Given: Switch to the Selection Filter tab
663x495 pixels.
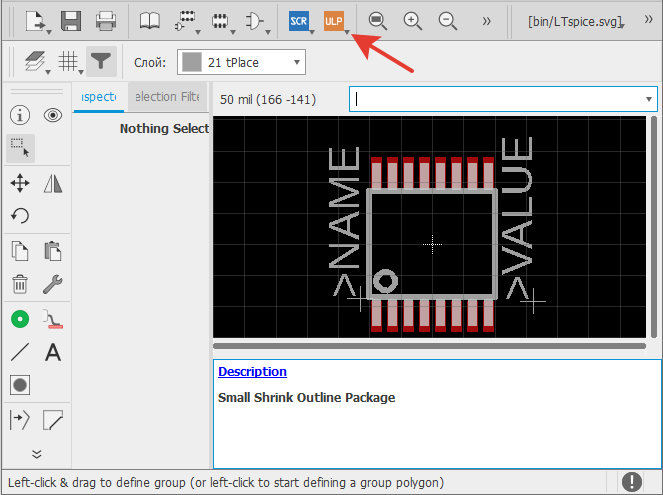Looking at the screenshot, I should (167, 97).
